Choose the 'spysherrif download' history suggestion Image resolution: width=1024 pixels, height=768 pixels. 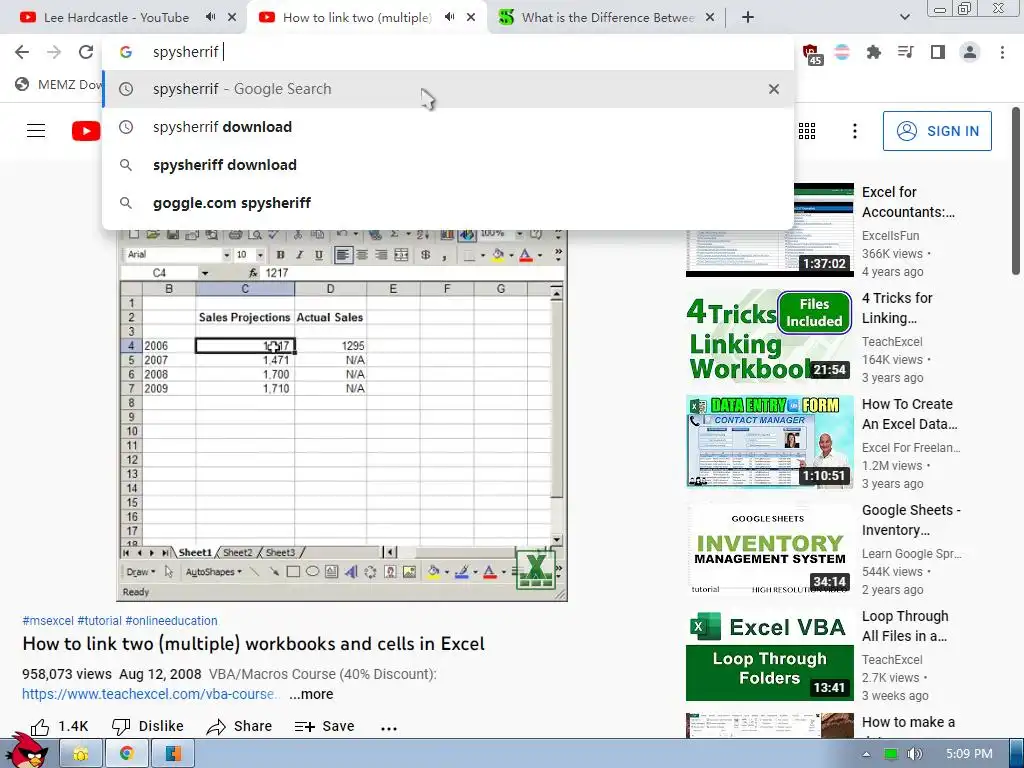point(448,127)
